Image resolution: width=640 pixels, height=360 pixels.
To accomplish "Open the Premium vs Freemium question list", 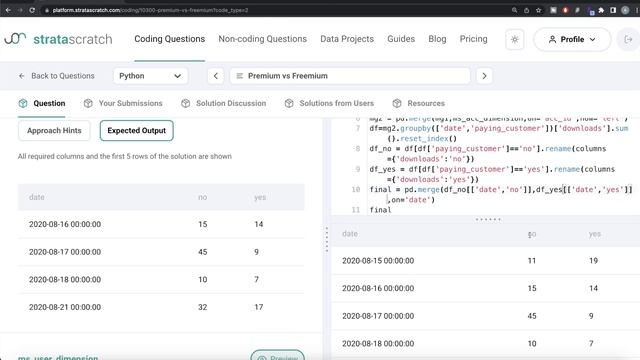I will 350,76.
